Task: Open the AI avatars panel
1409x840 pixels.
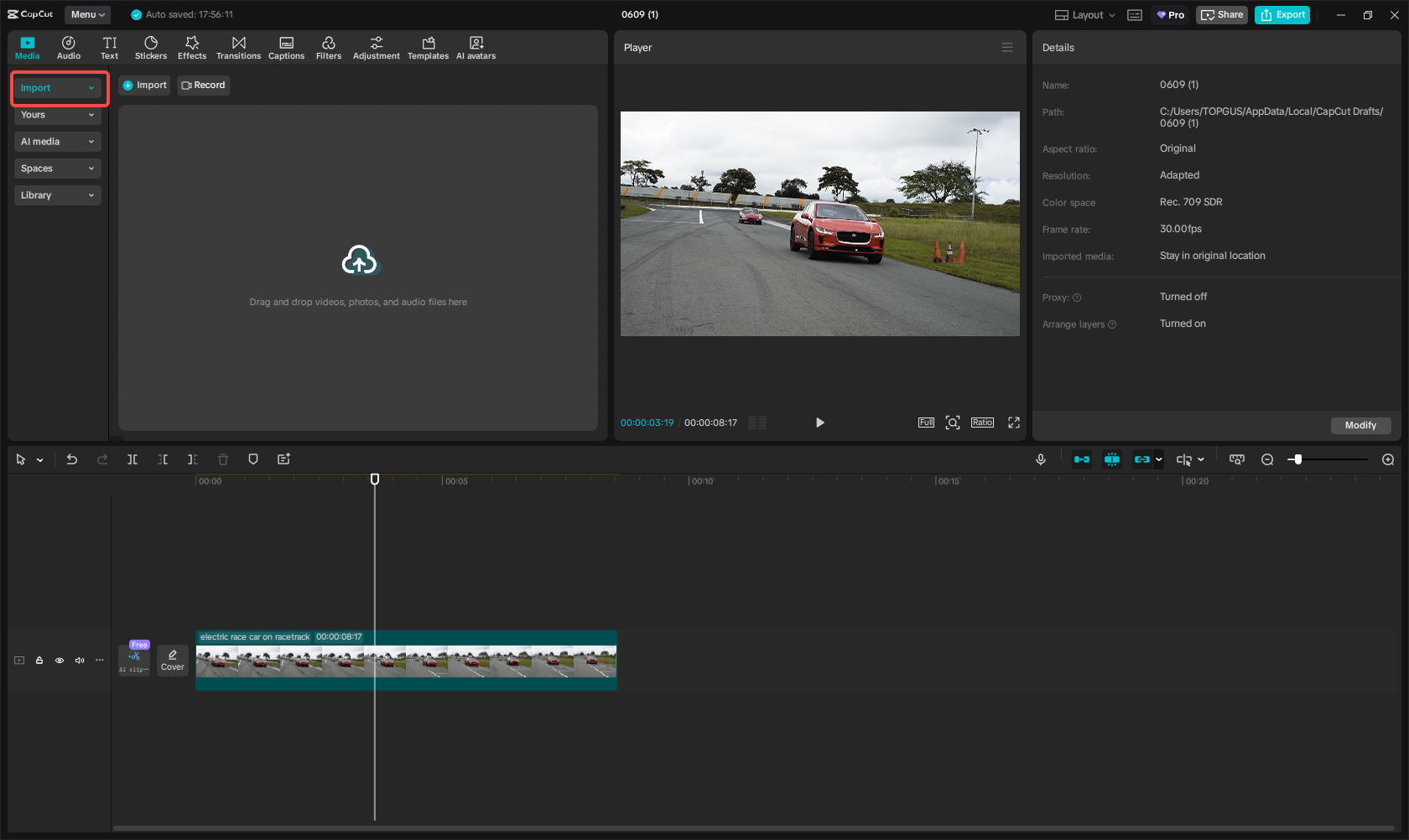Action: tap(476, 47)
